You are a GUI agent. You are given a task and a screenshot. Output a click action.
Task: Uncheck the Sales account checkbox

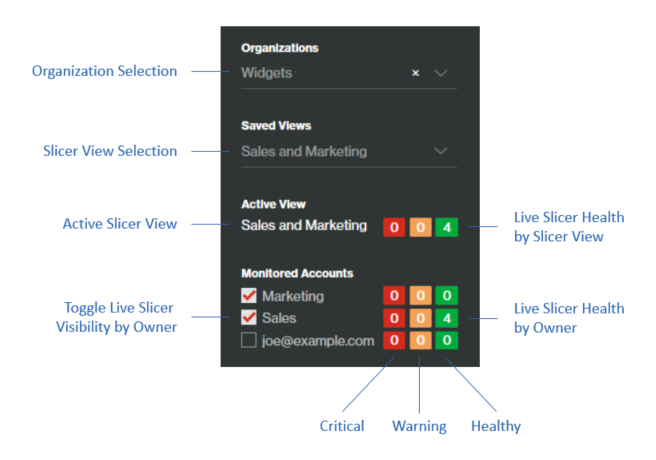249,317
